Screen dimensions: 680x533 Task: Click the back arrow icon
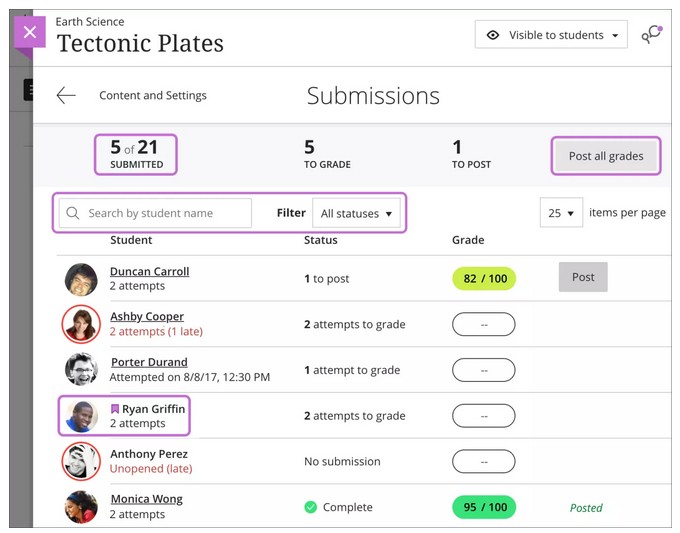(66, 95)
